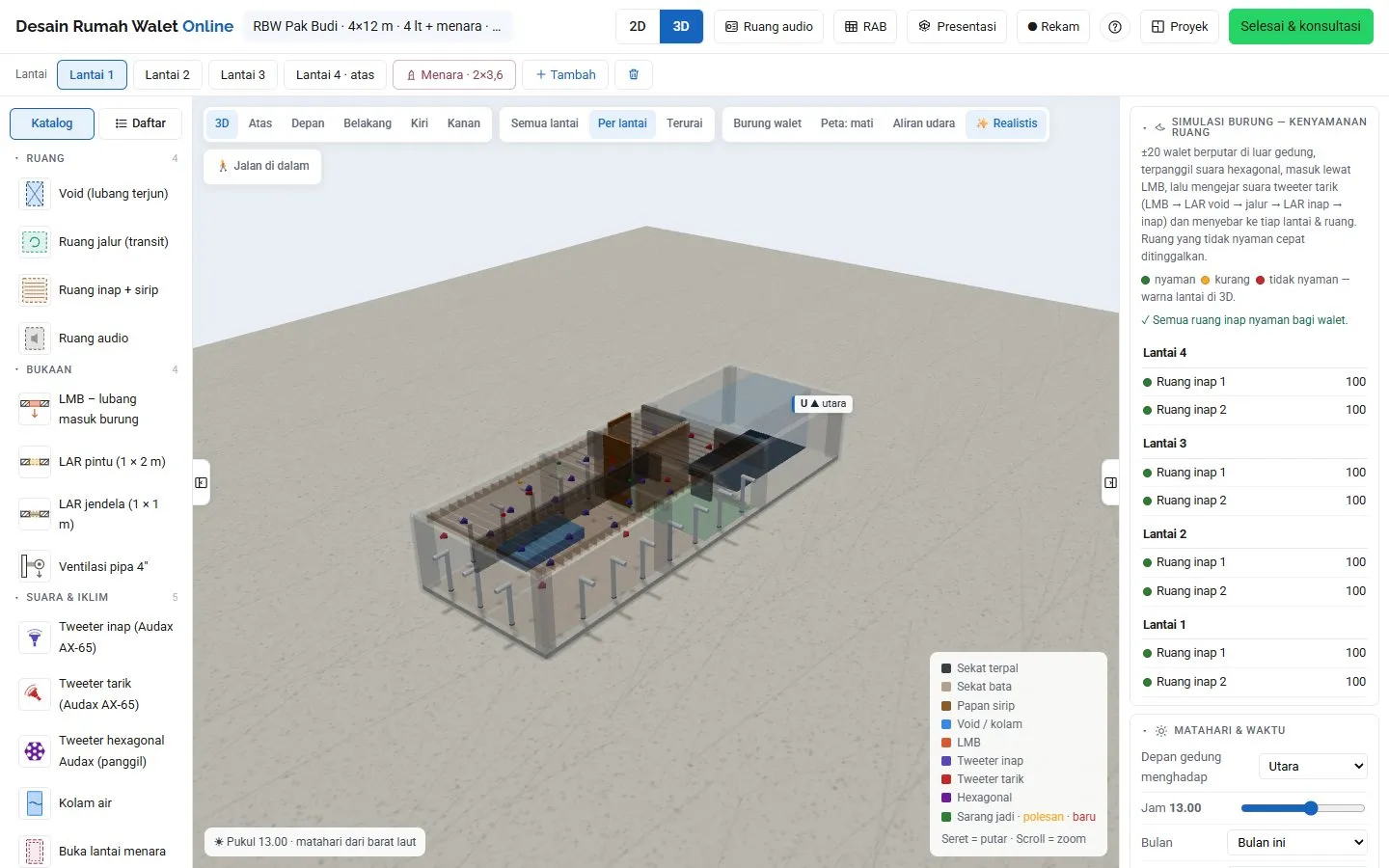Collapse the right panel handle
1389x868 pixels.
tap(1110, 482)
